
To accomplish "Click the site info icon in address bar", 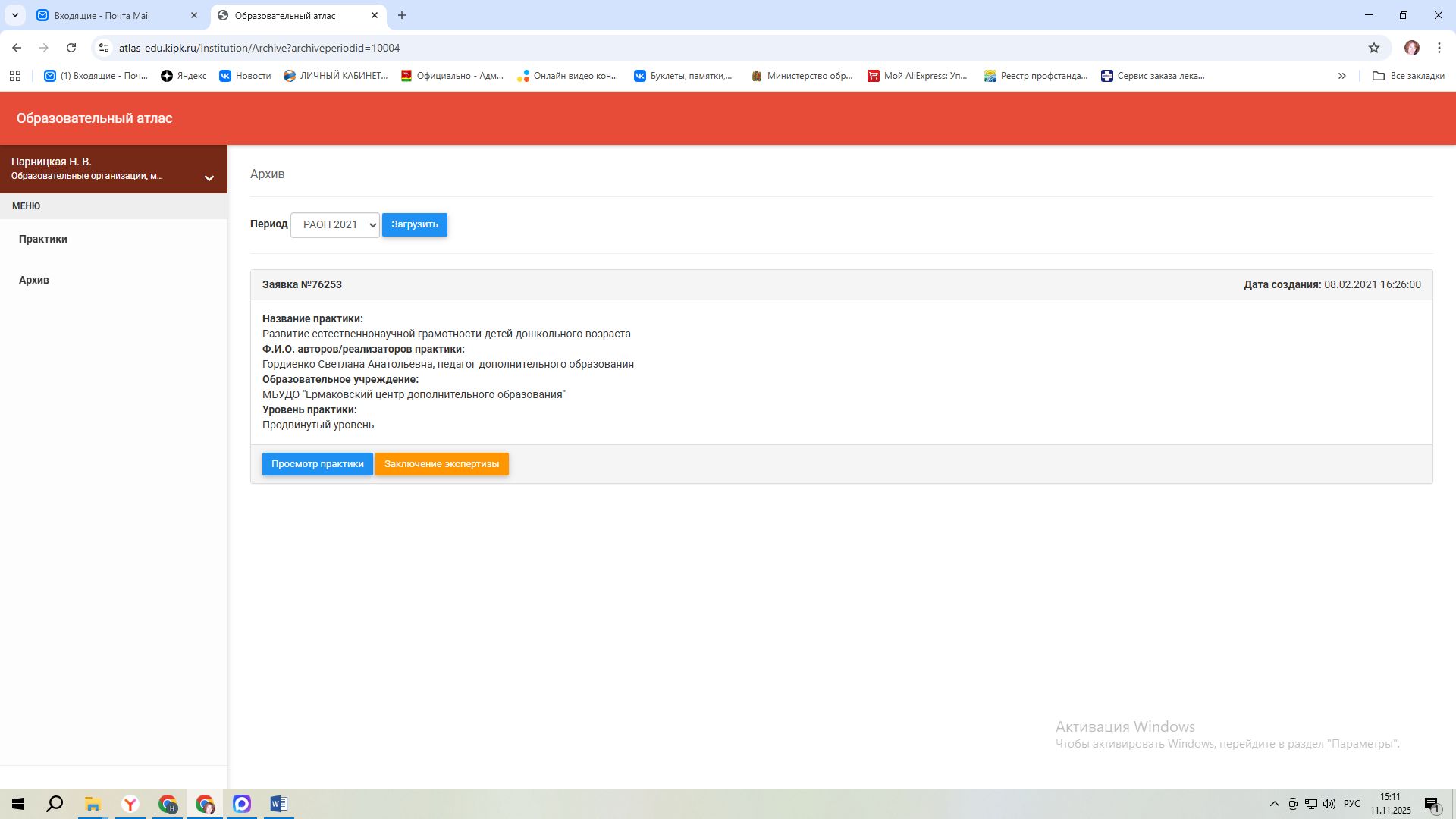I will point(104,48).
